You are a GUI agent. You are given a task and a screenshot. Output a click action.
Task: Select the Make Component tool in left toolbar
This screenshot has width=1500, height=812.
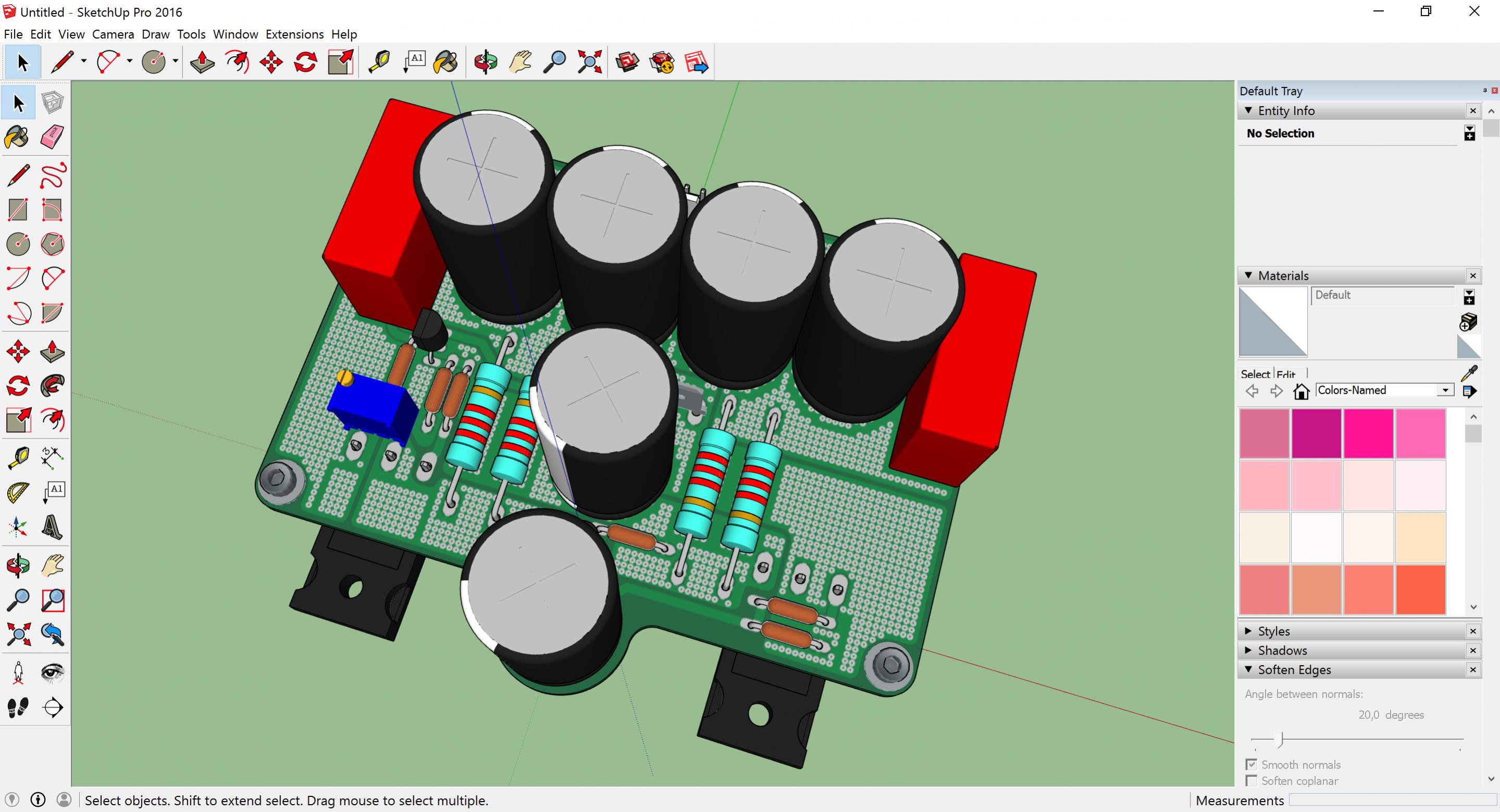tap(53, 103)
